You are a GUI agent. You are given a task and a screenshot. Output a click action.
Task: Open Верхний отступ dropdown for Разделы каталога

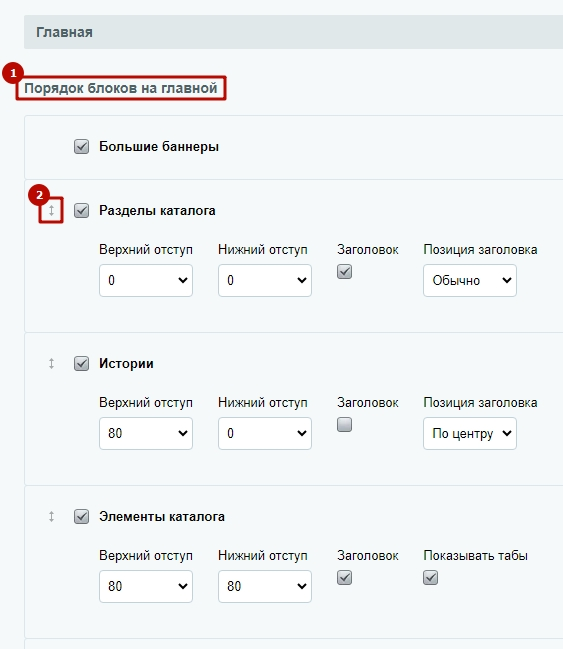[x=146, y=280]
